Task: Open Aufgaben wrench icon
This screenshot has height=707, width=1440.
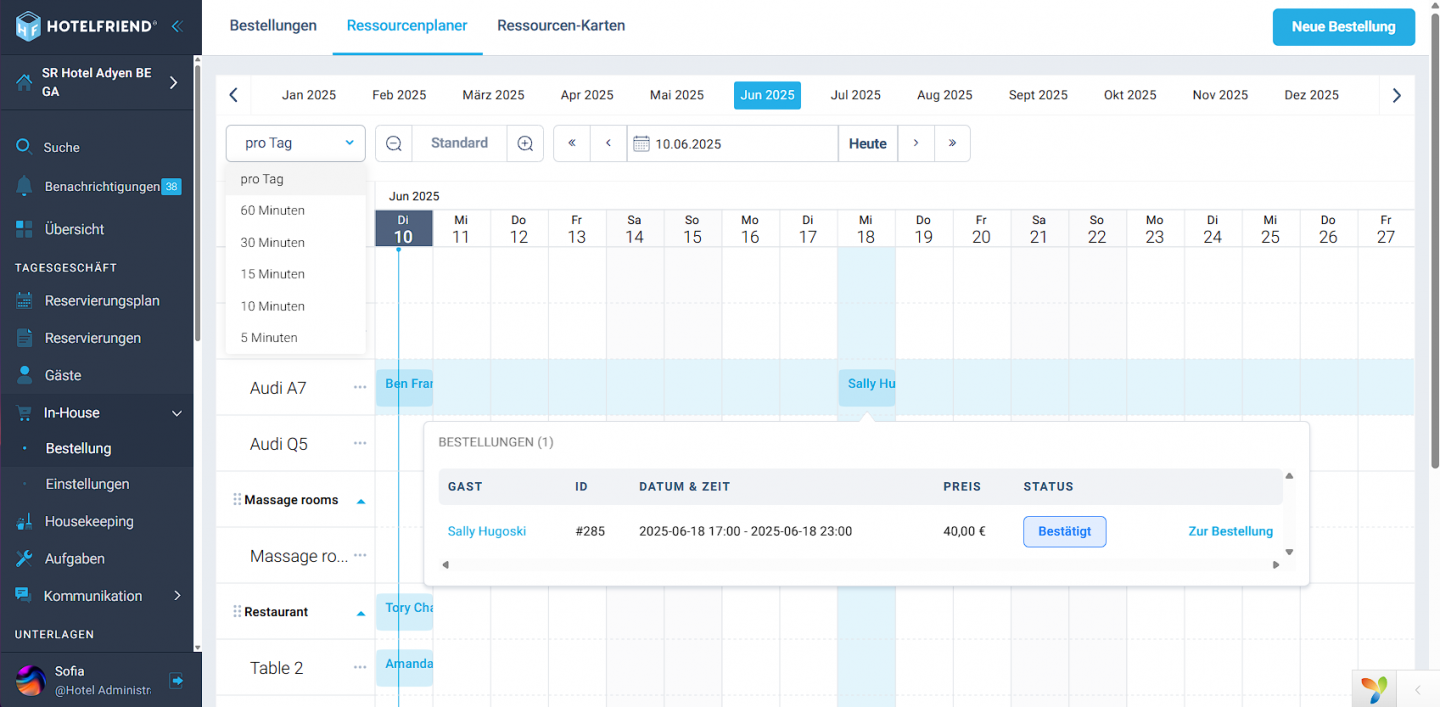Action: [24, 558]
